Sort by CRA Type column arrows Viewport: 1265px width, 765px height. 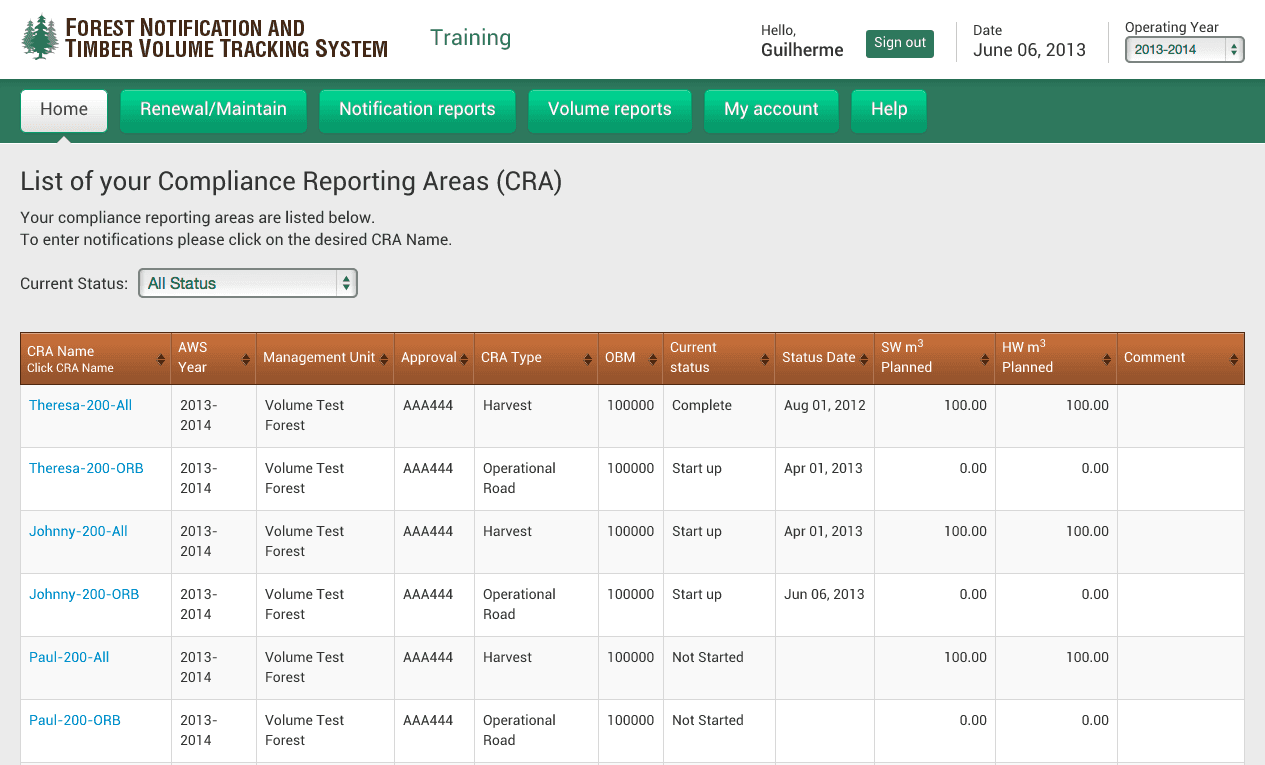588,359
